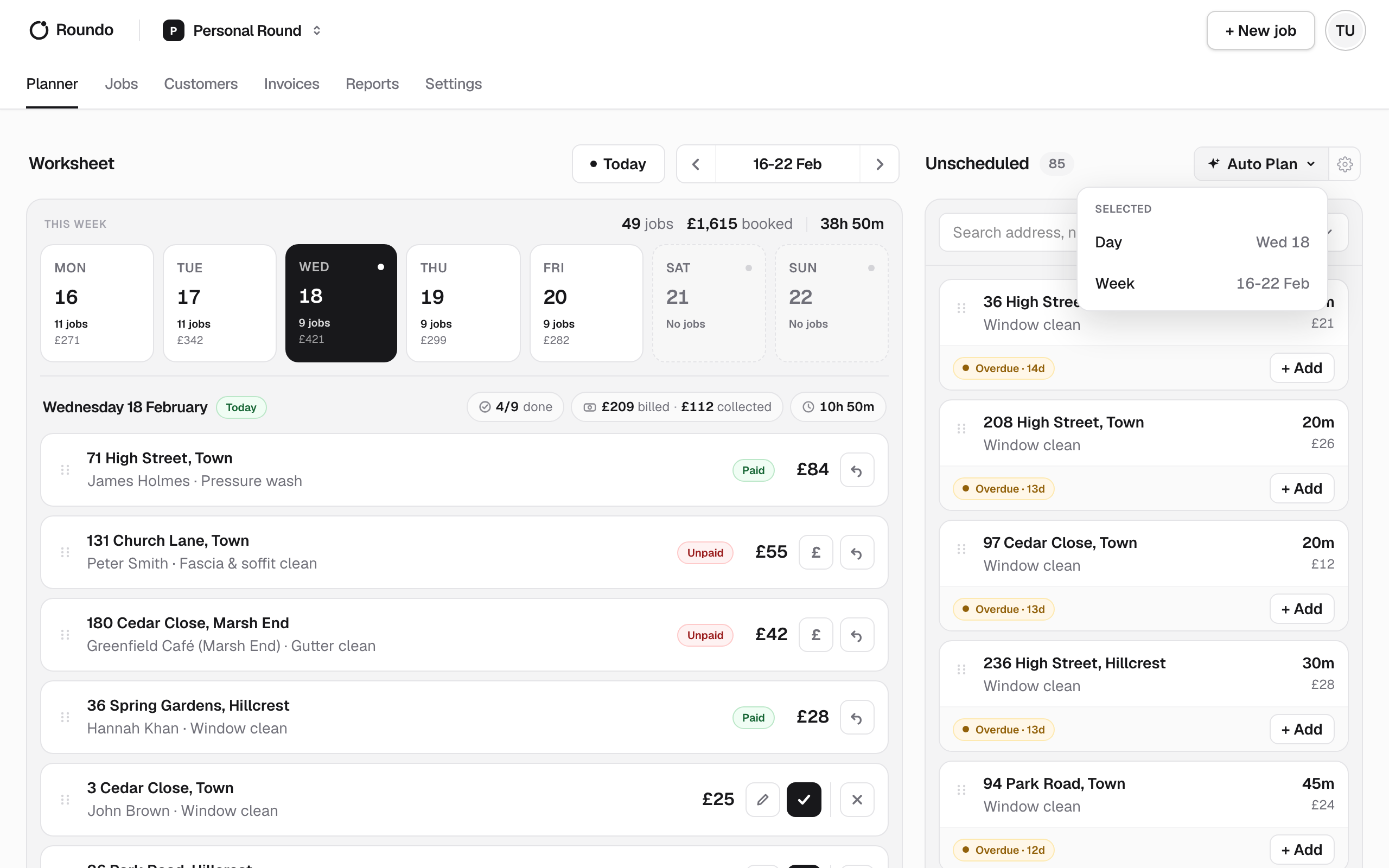Grab drag handle of 36 Spring Gardens job

coord(65,717)
